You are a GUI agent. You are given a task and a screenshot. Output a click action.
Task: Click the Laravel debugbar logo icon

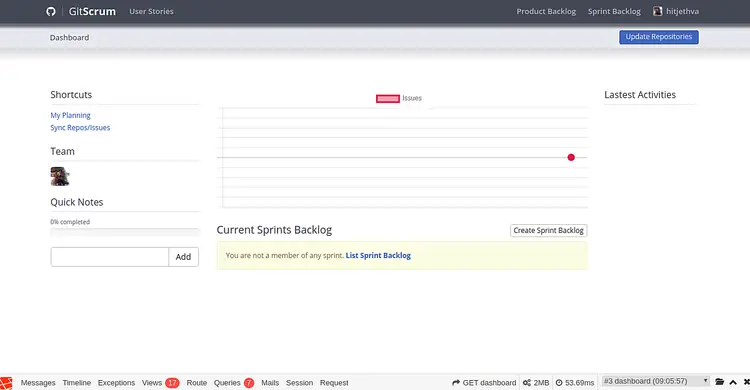point(6,383)
